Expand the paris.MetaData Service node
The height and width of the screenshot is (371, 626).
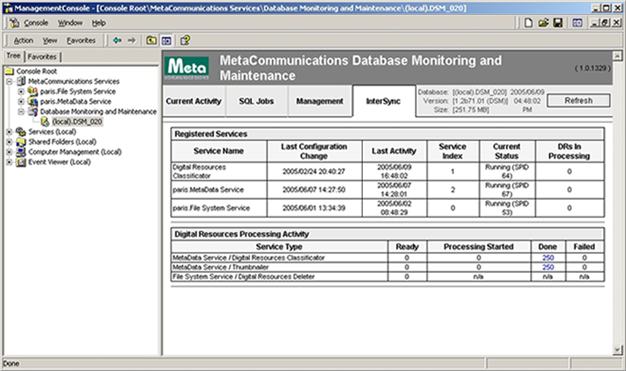[x=21, y=101]
